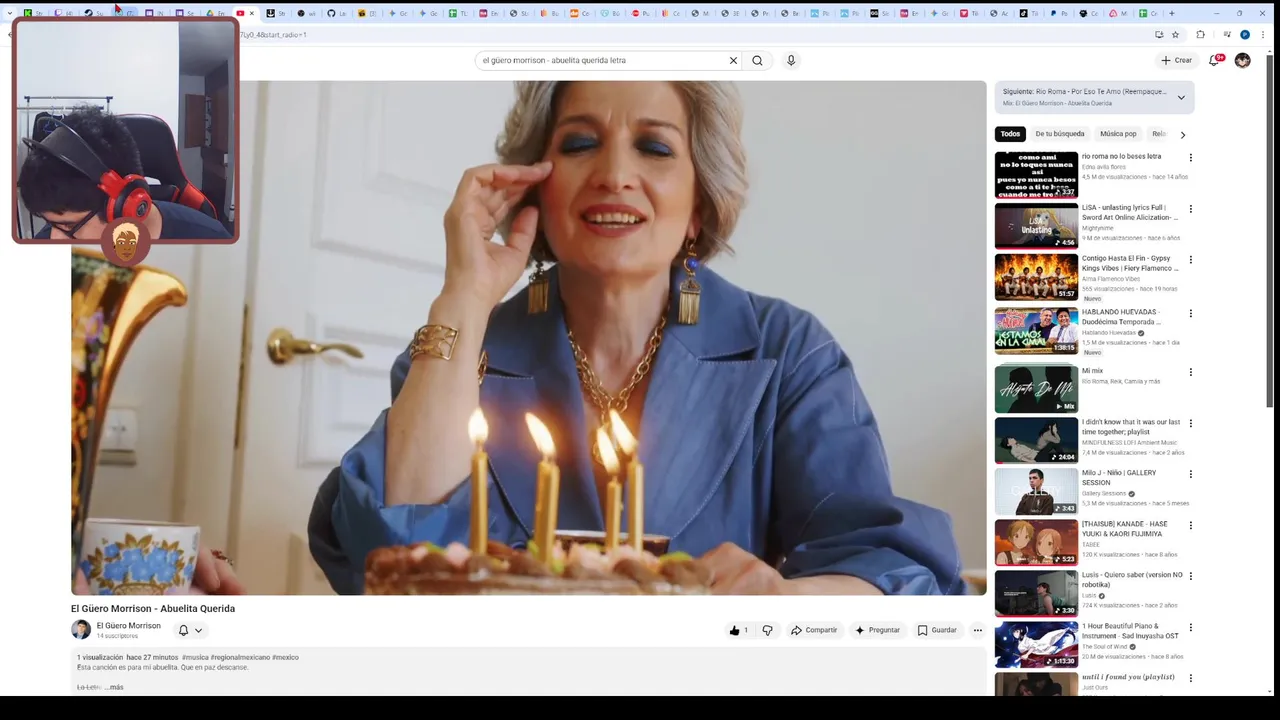The height and width of the screenshot is (720, 1280).
Task: Open options for HABLANDO HUEVADAS video
Action: (1190, 313)
